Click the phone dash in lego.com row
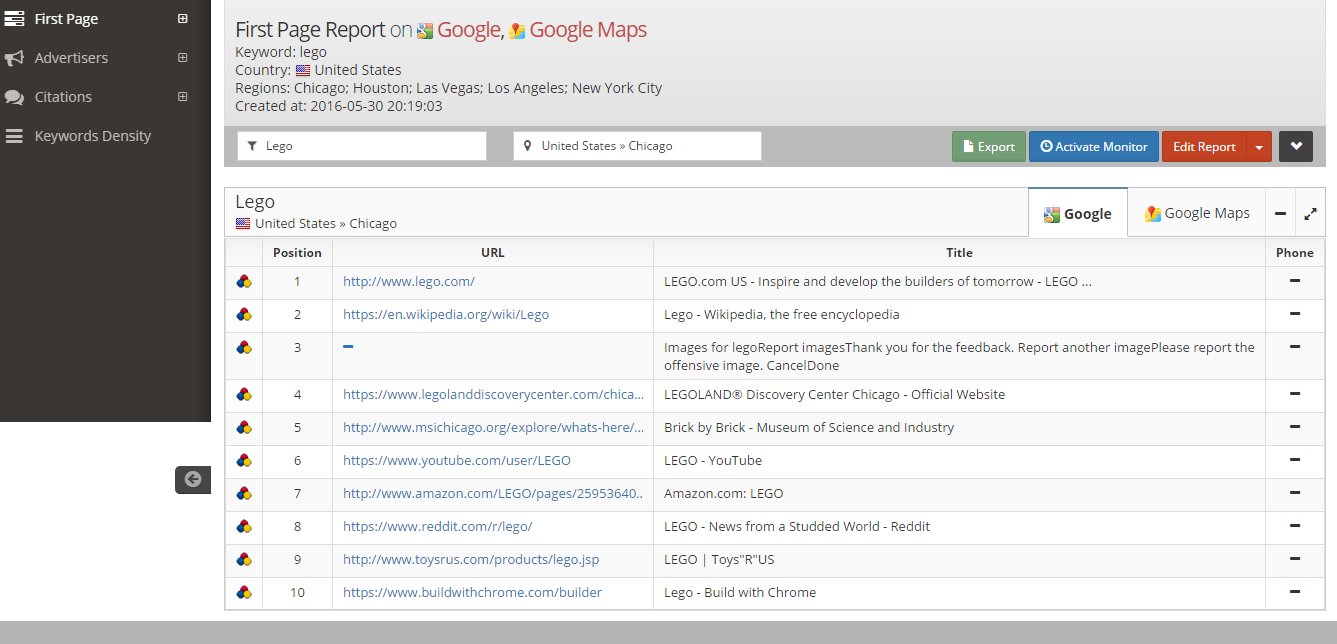The image size is (1337, 644). pos(1295,281)
